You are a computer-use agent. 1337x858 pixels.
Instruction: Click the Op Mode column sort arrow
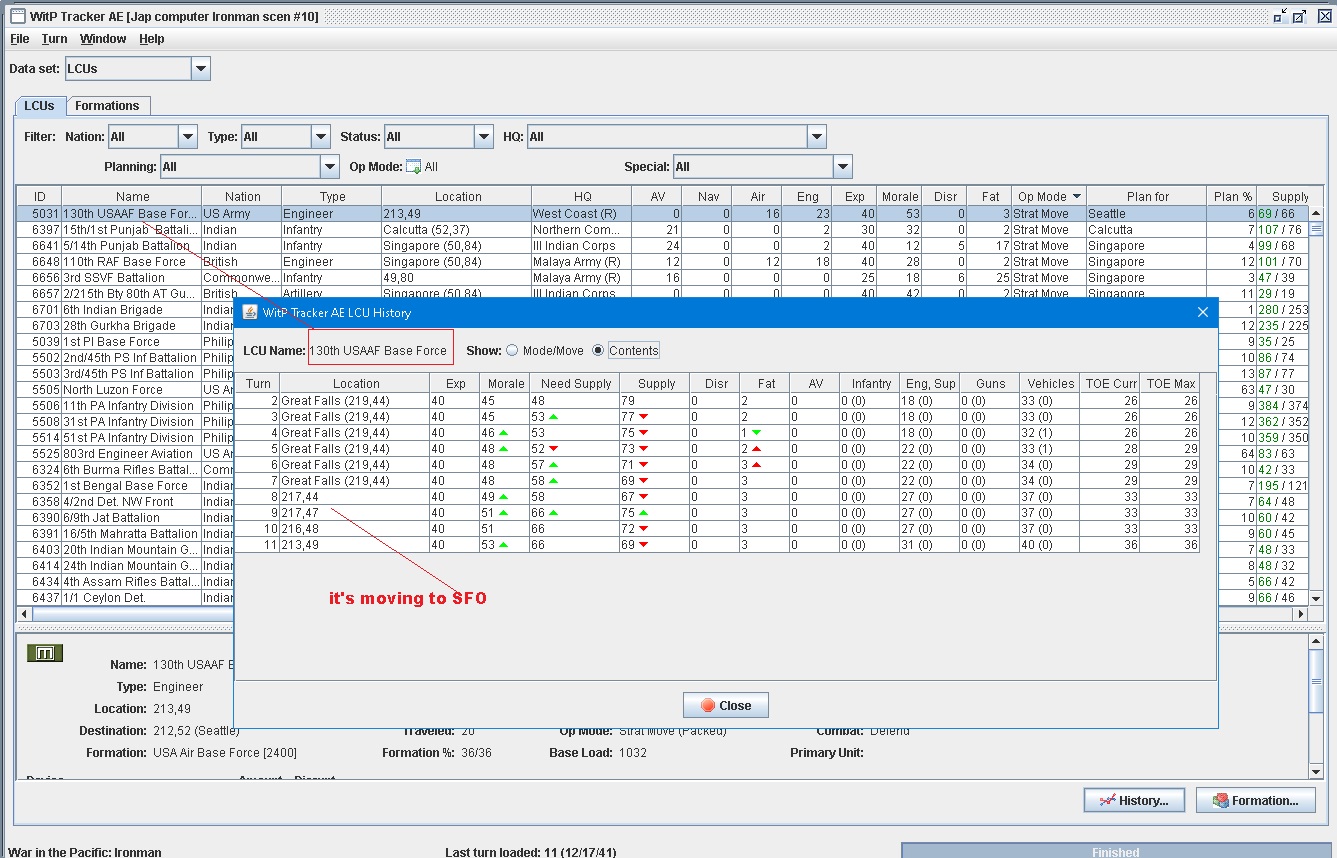[1076, 197]
